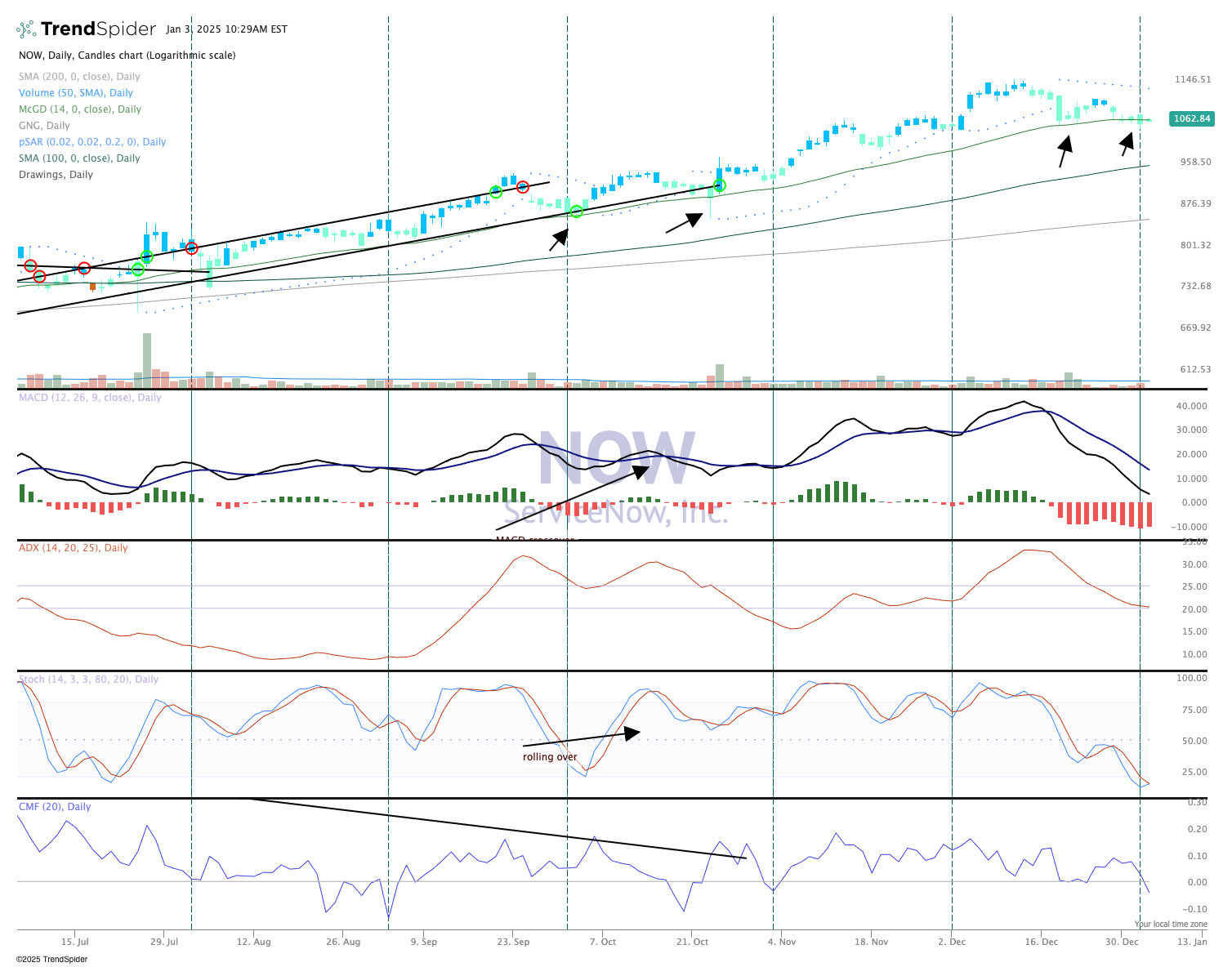Select the arrow above the 'rolling over' note
The width and height of the screenshot is (1232, 967).
(581, 738)
